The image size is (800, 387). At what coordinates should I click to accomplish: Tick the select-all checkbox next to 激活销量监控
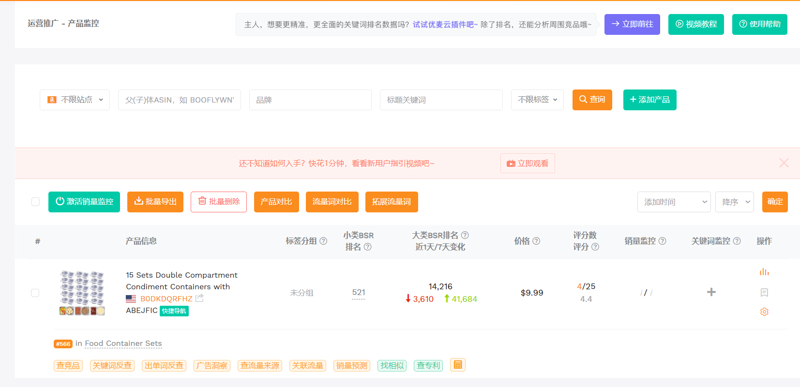35,201
